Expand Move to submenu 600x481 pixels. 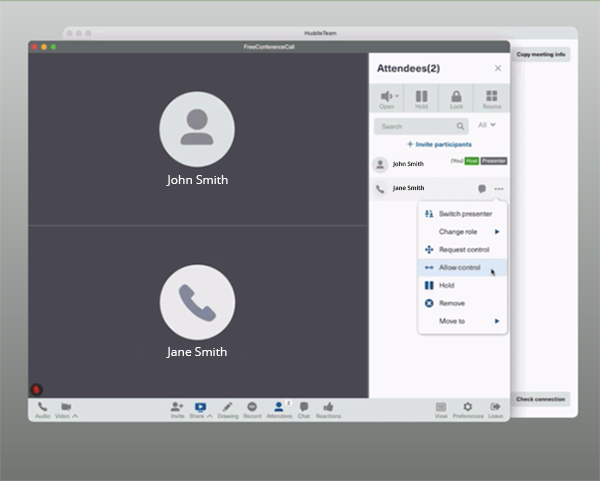[x=462, y=321]
